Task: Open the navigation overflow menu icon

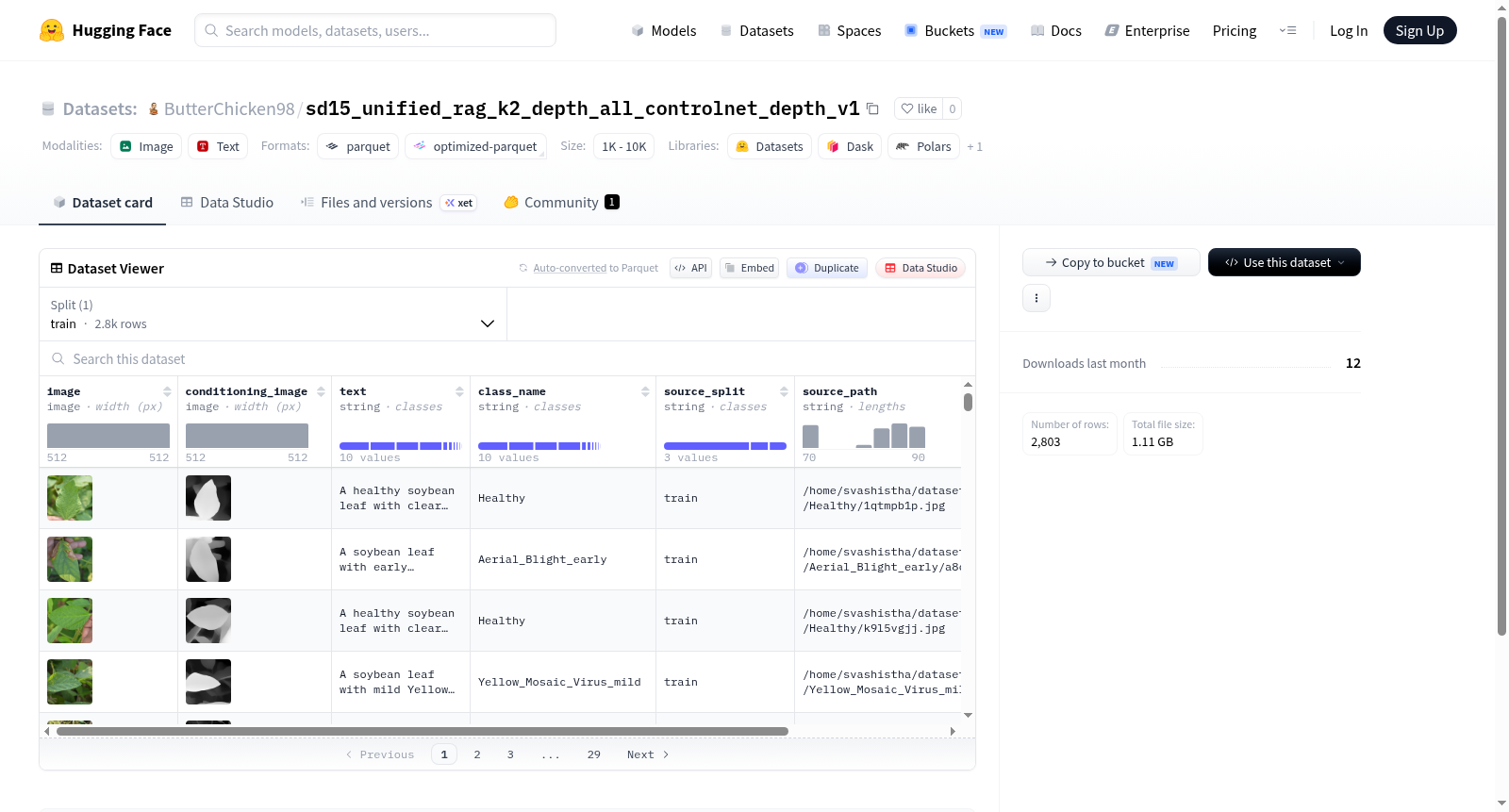Action: coord(1287,30)
